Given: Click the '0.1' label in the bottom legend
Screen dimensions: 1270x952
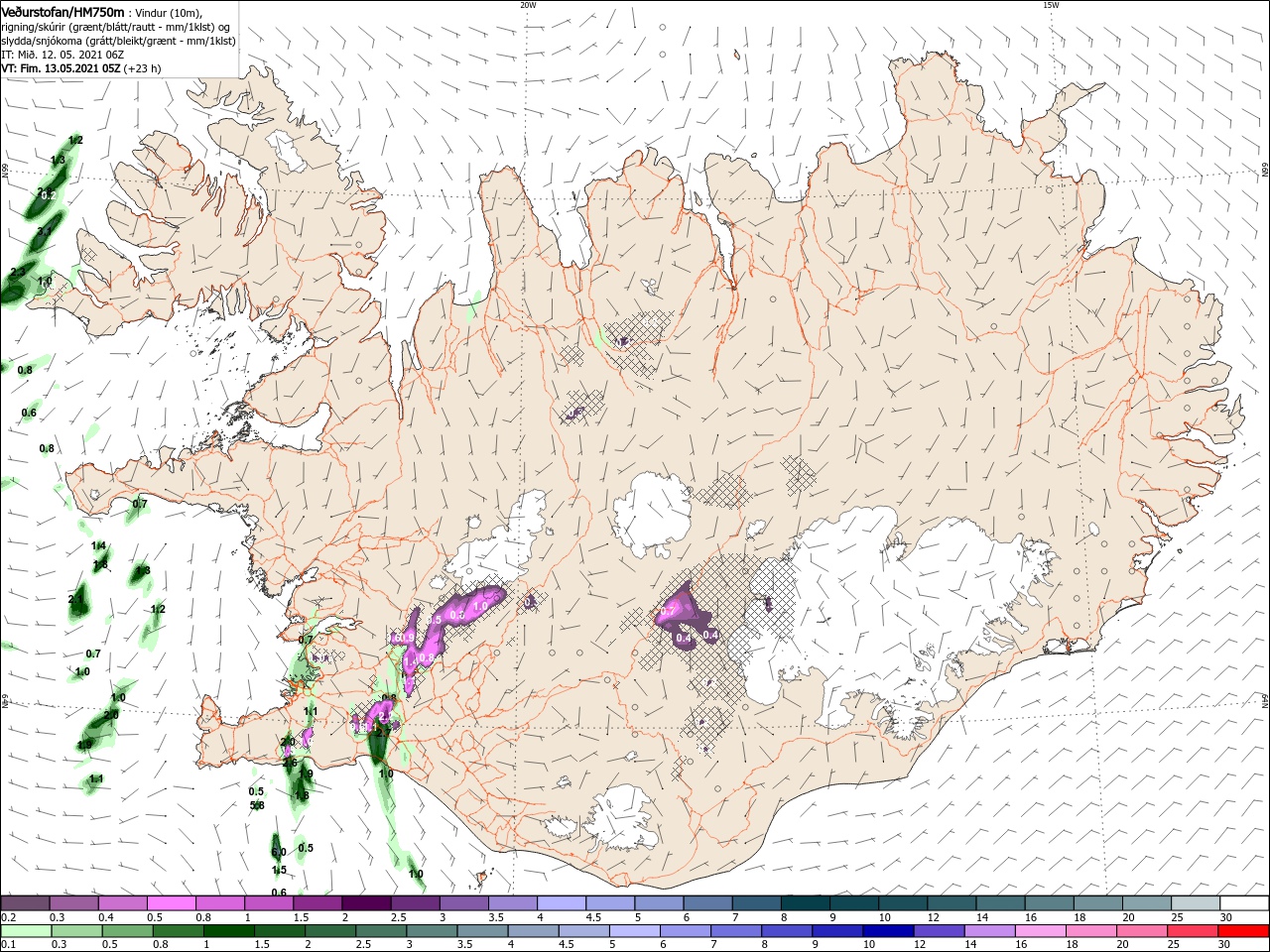Looking at the screenshot, I should click(7, 945).
